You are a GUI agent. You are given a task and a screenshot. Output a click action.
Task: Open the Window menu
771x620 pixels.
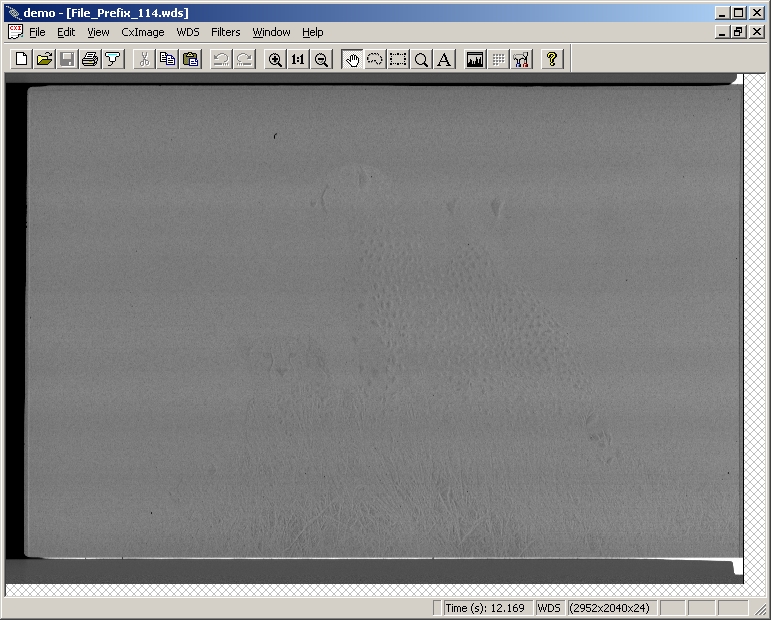pyautogui.click(x=271, y=32)
